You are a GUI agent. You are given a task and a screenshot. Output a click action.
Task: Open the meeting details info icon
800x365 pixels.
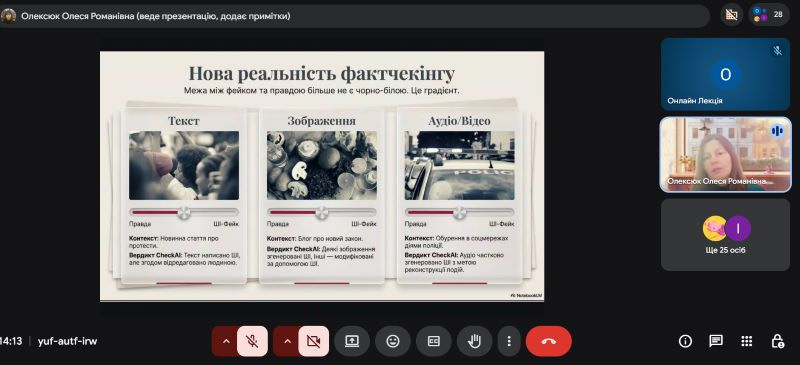(685, 341)
